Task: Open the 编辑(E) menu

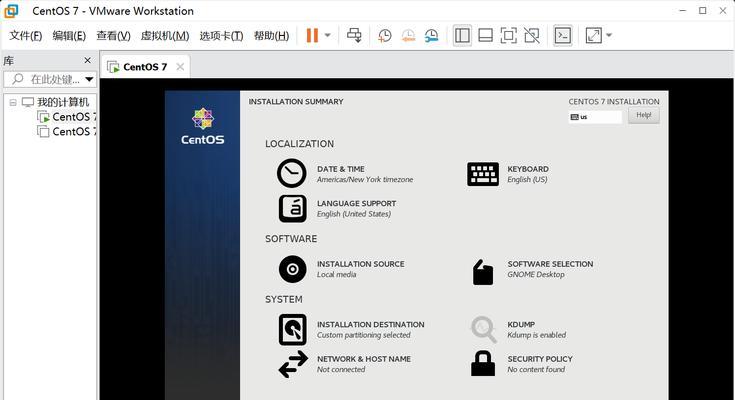Action: (69, 36)
